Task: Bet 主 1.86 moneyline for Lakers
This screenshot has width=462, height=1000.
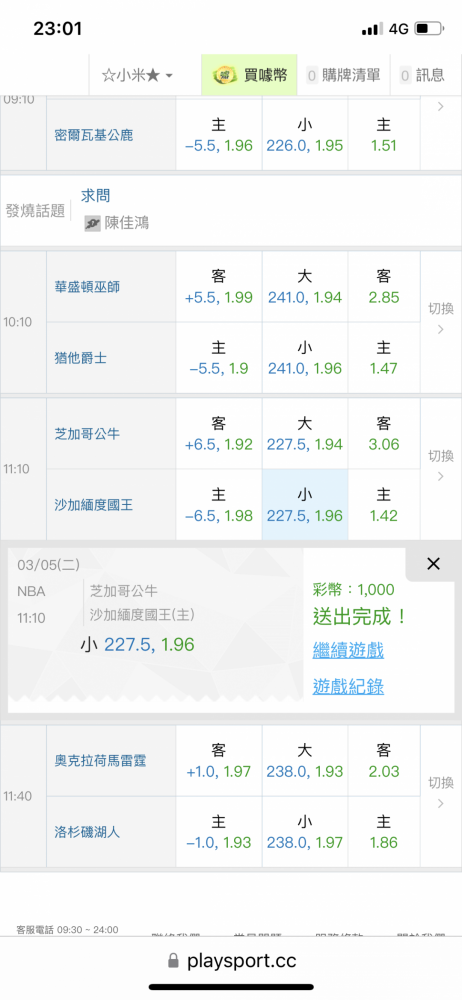Action: click(384, 832)
